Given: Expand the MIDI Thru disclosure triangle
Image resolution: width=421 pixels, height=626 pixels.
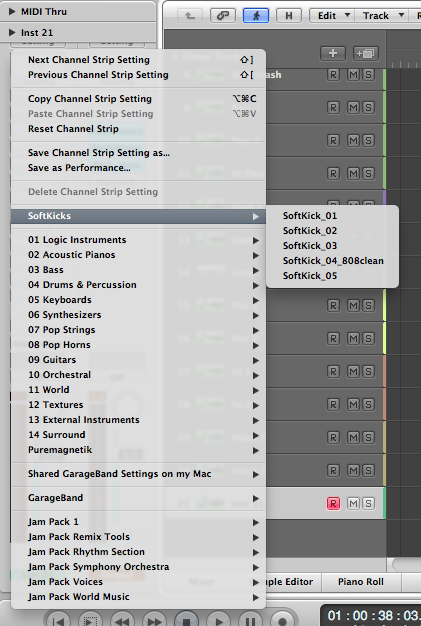Looking at the screenshot, I should click(x=12, y=12).
